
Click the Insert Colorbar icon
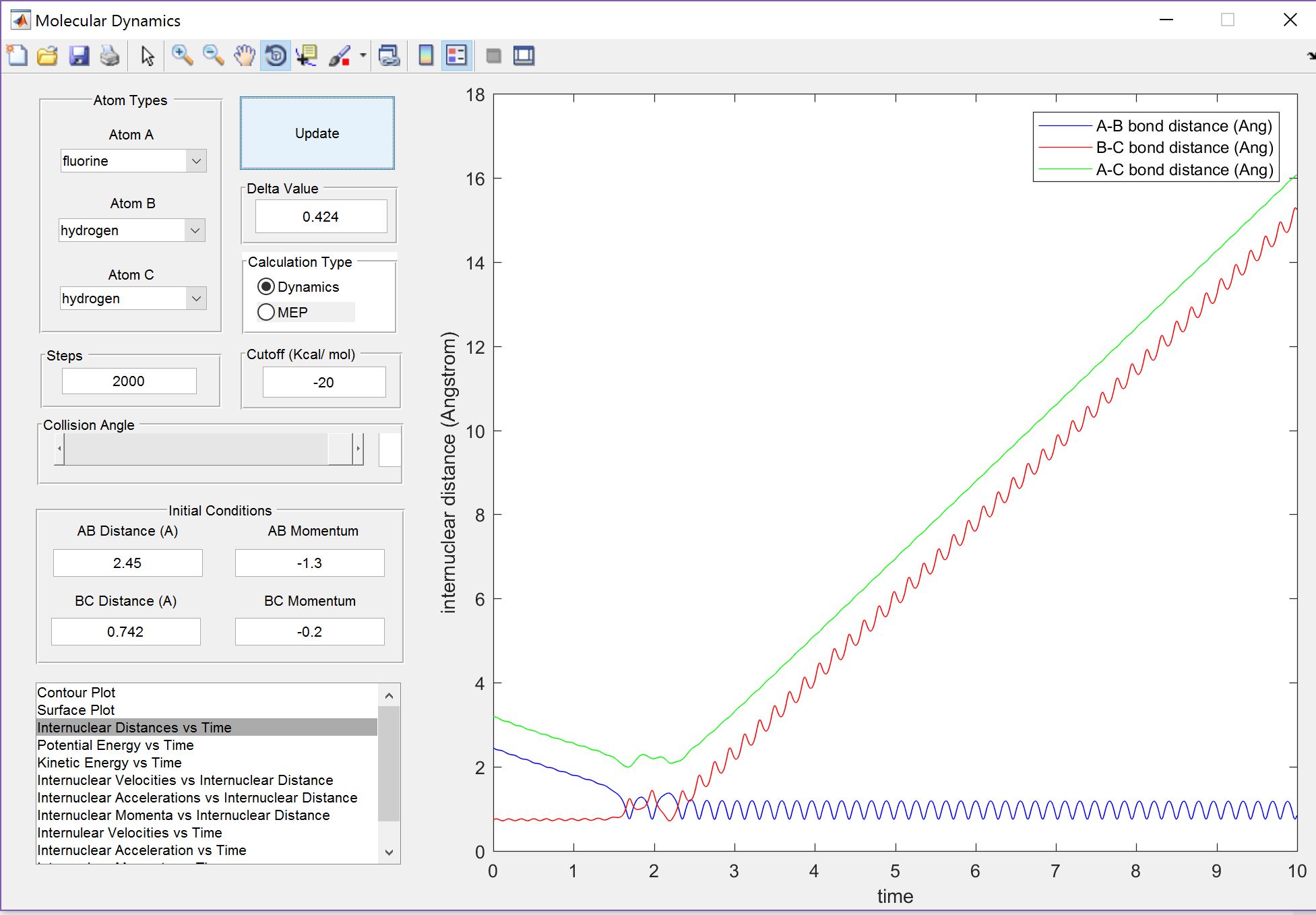coord(425,56)
